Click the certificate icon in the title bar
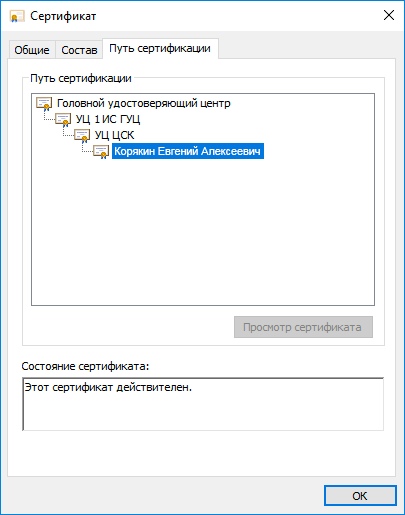 click(x=16, y=16)
